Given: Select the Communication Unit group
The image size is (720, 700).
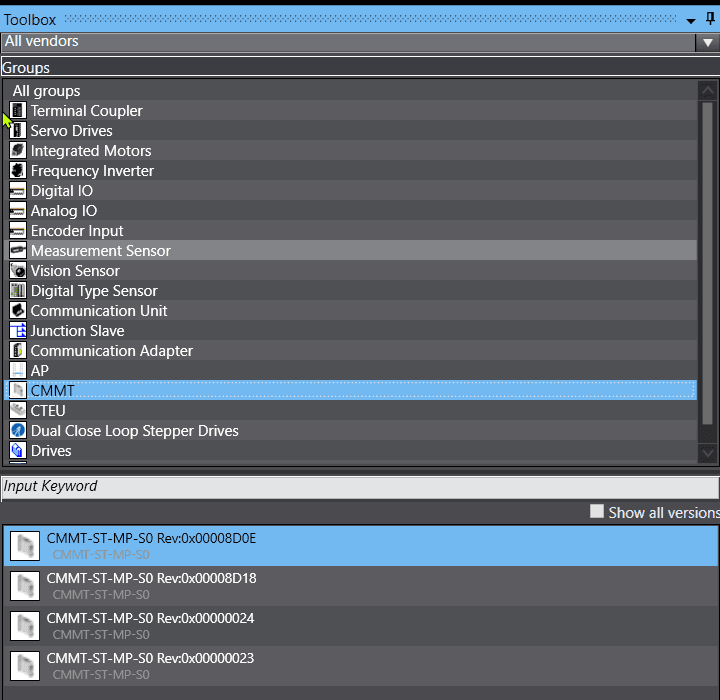Looking at the screenshot, I should click(x=351, y=310).
